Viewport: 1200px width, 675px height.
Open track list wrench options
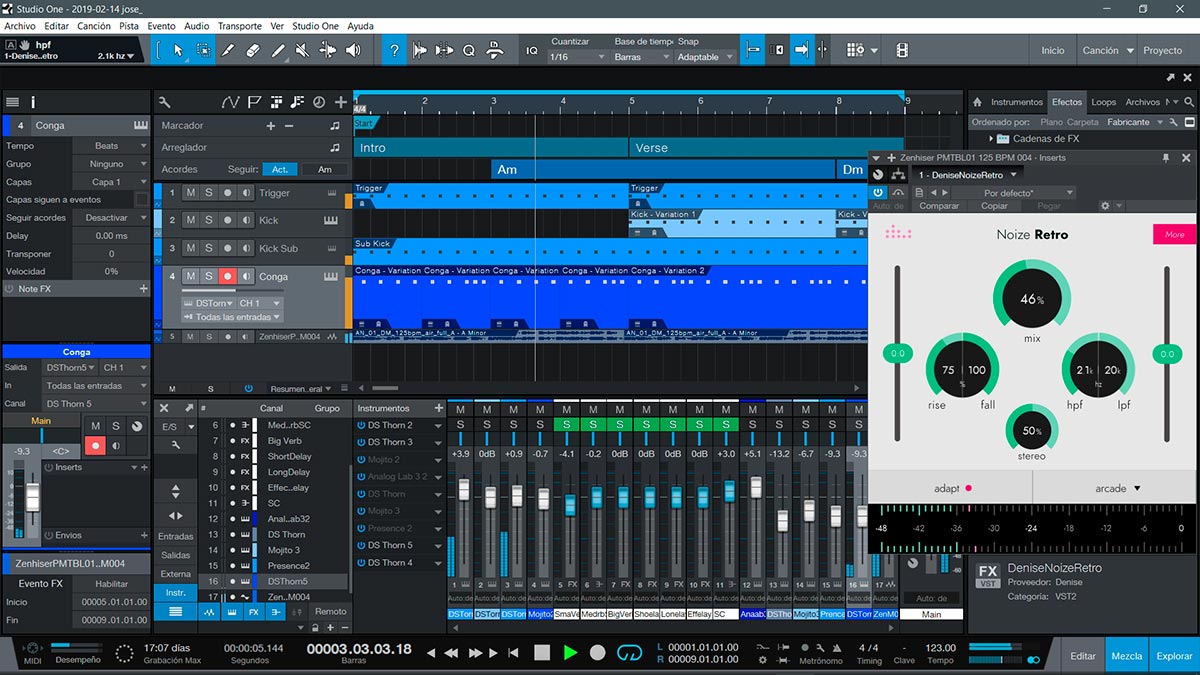tap(164, 102)
